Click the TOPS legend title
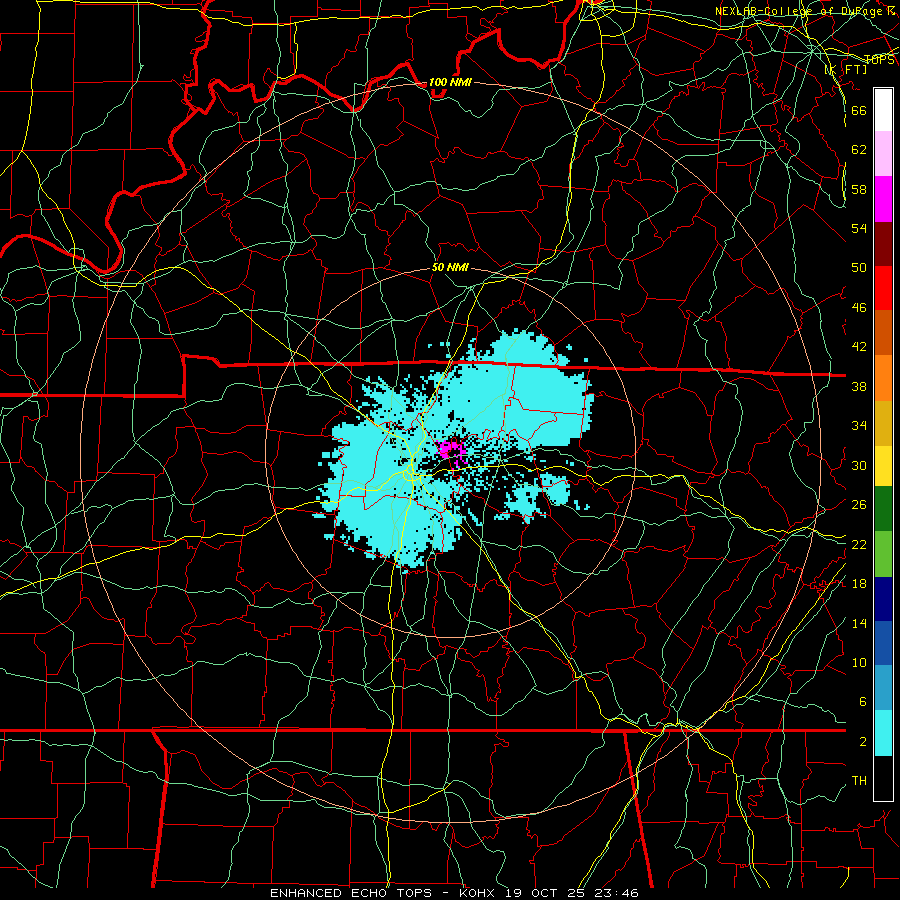Screen dimensions: 900x900 coord(879,59)
